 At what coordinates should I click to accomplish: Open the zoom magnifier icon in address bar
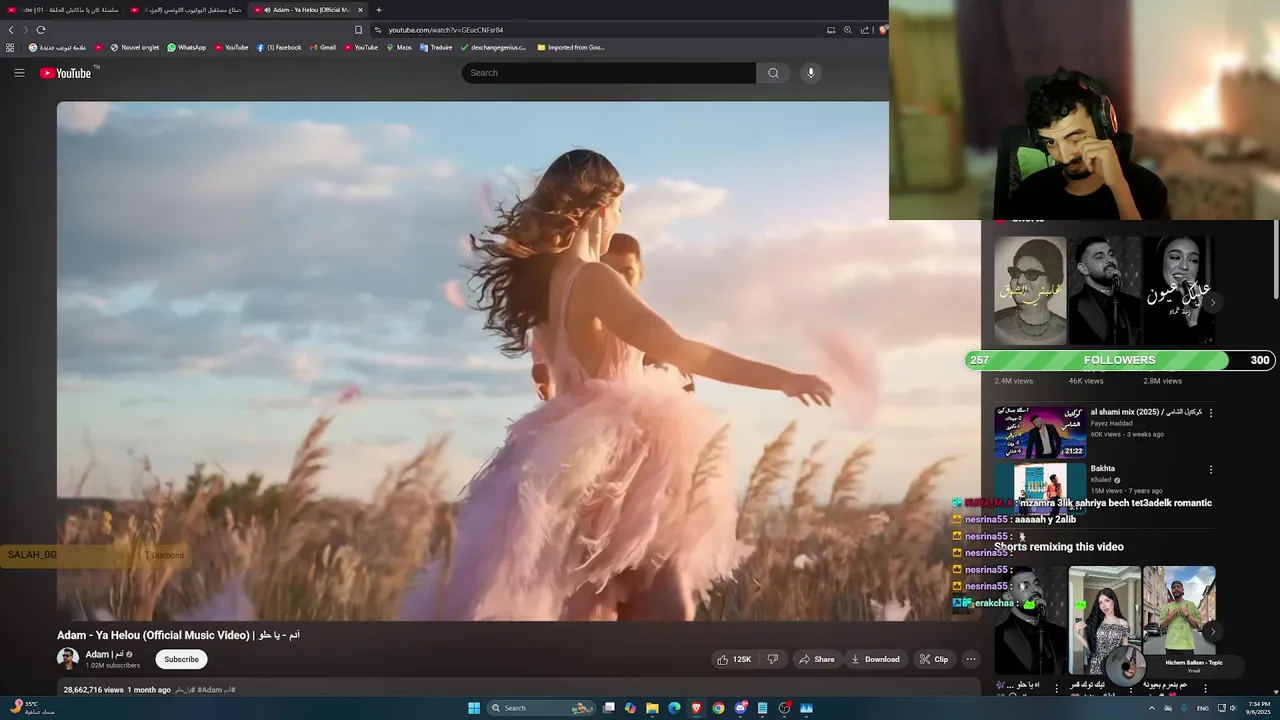[848, 30]
